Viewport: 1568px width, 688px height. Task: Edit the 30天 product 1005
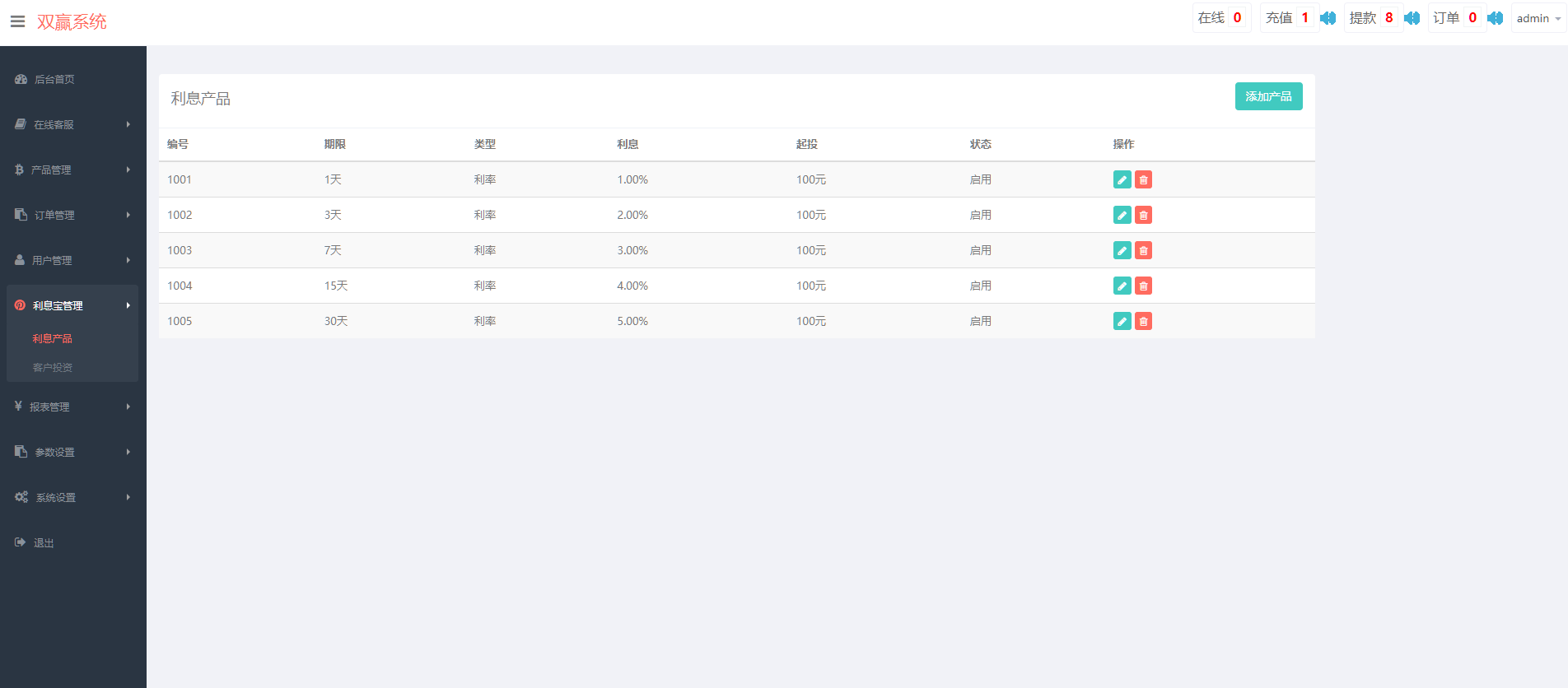(x=1122, y=322)
